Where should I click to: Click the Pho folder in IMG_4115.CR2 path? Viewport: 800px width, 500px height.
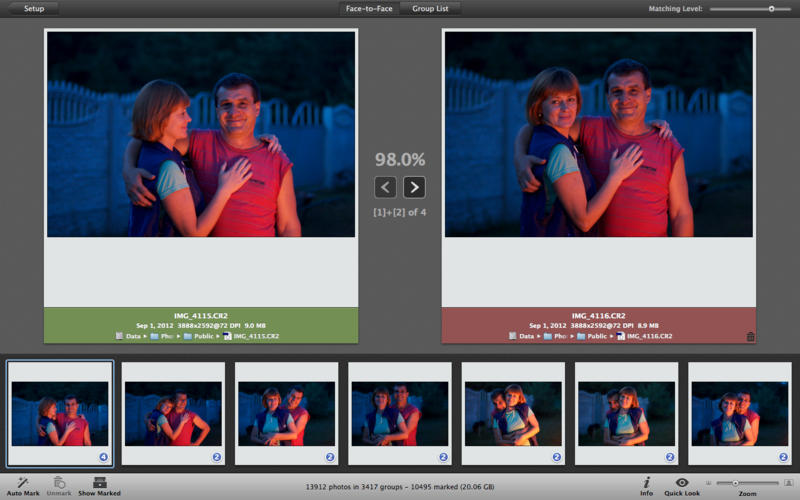click(162, 336)
